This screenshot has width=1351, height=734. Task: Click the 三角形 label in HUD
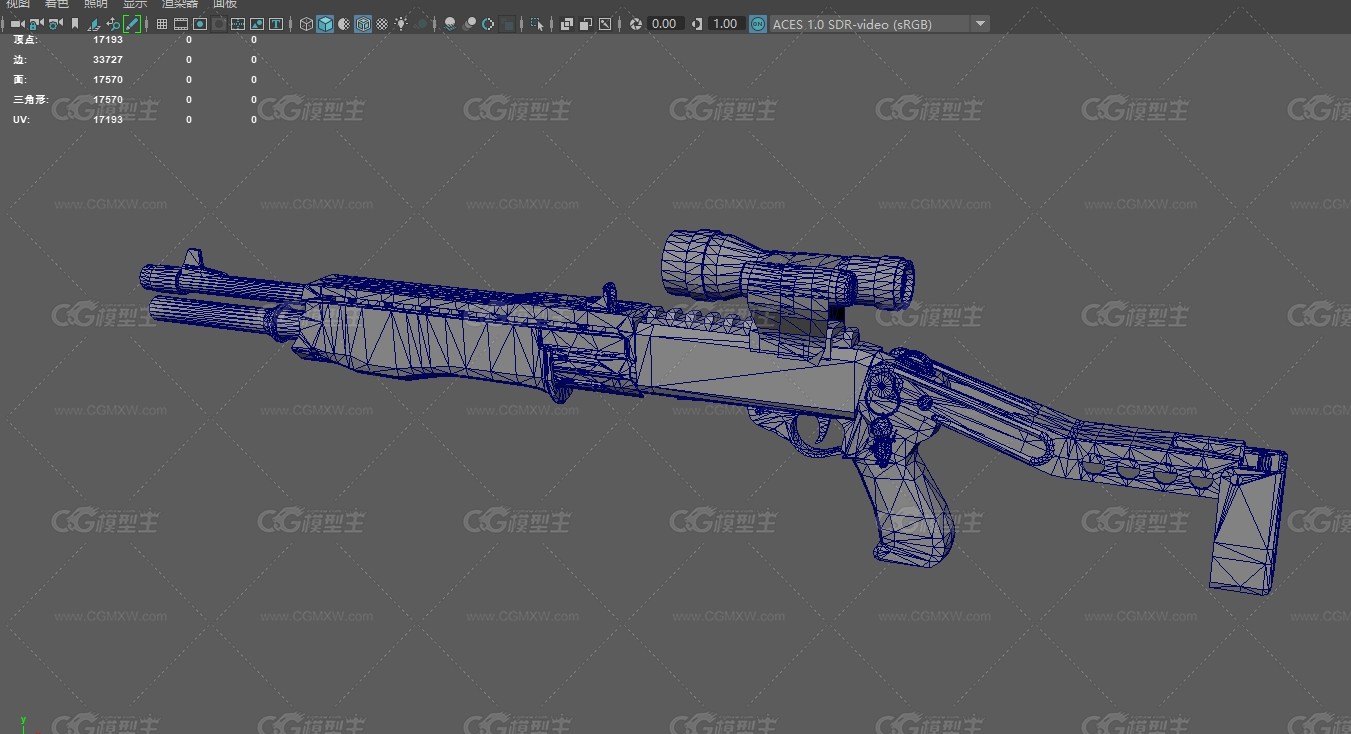pyautogui.click(x=30, y=100)
